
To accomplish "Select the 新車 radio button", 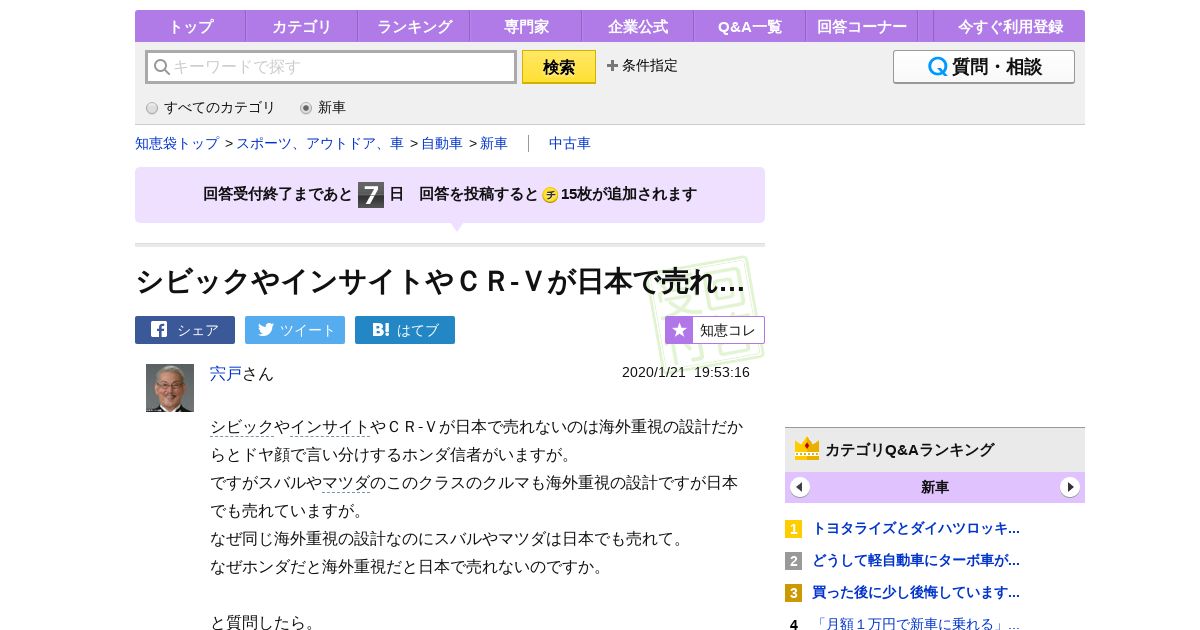I will [306, 108].
